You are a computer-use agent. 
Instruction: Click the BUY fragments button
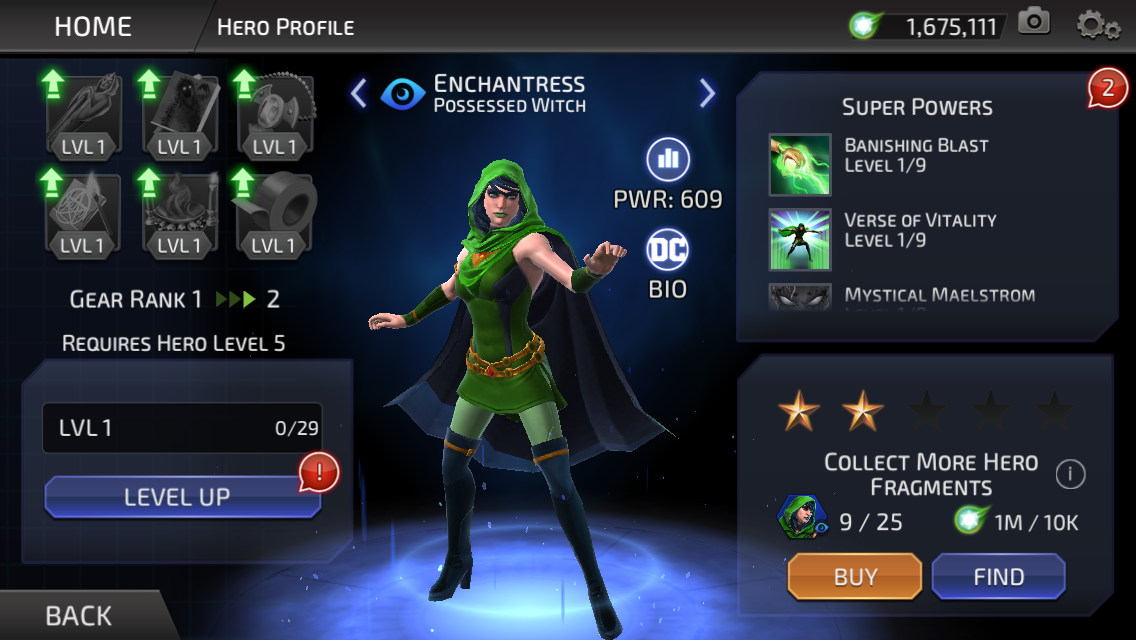pos(855,576)
